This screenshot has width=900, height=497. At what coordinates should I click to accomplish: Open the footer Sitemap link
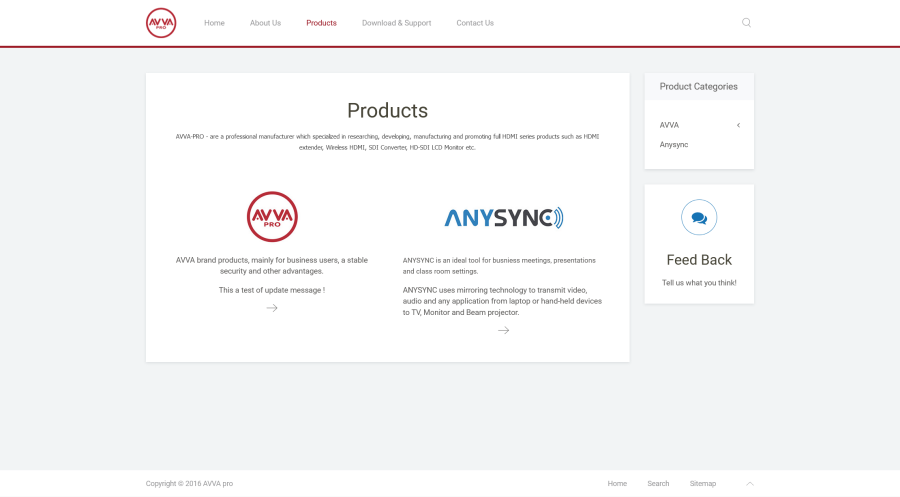(x=702, y=484)
